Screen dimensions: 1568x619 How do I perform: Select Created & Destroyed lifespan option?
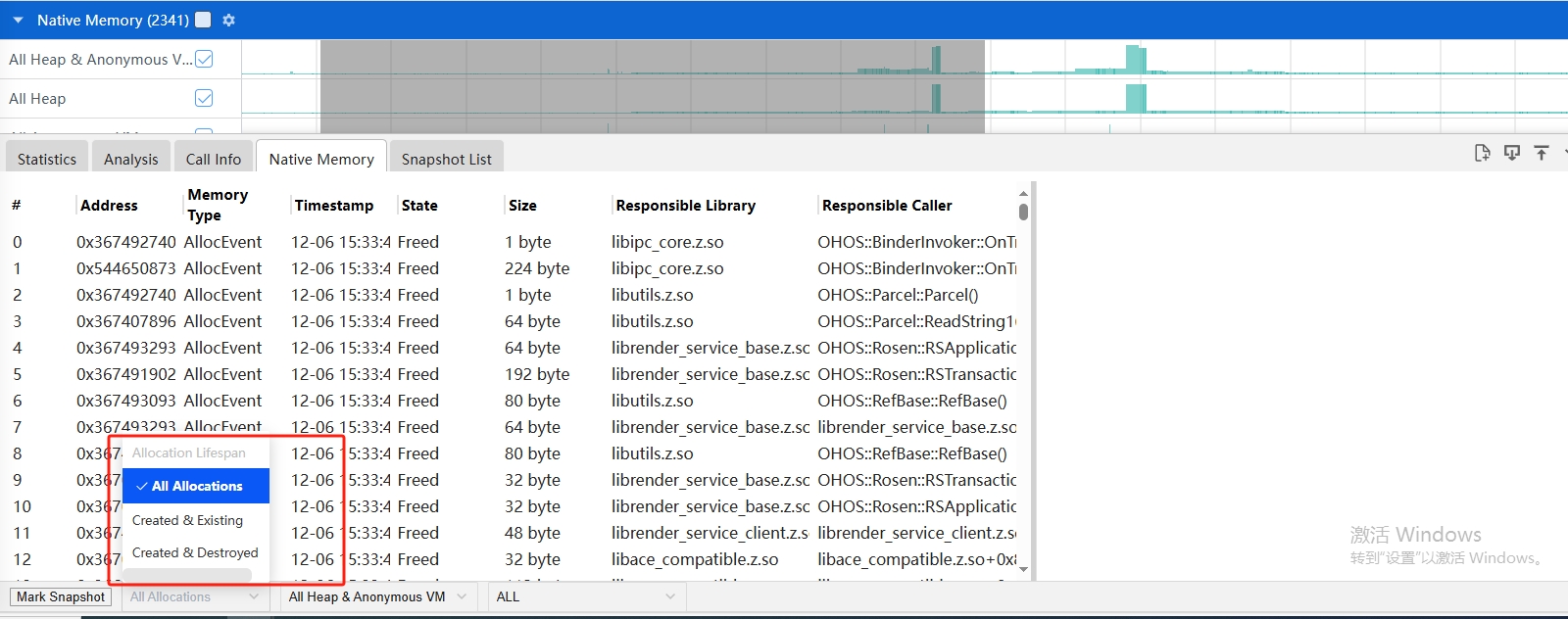point(195,552)
